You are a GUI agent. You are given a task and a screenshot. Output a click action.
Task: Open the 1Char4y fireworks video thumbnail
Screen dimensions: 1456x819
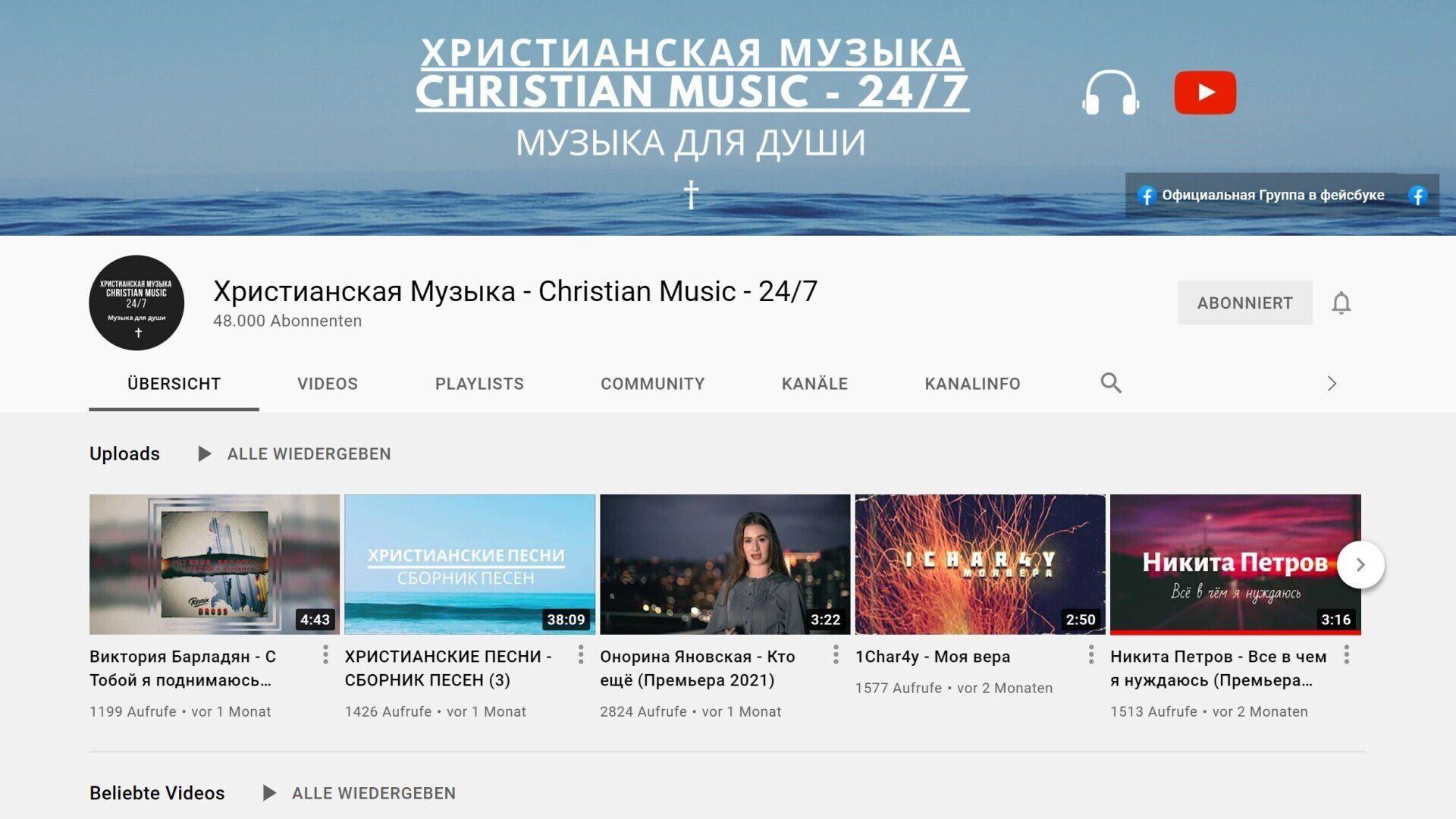point(980,564)
